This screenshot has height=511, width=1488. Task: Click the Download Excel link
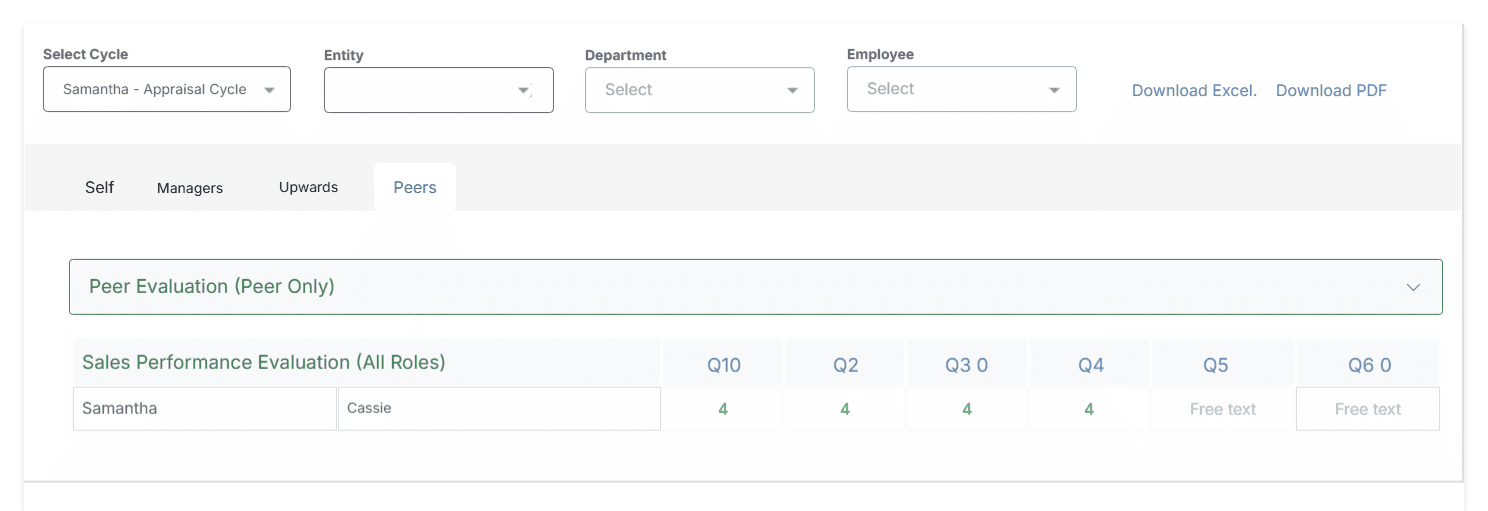[x=1194, y=90]
